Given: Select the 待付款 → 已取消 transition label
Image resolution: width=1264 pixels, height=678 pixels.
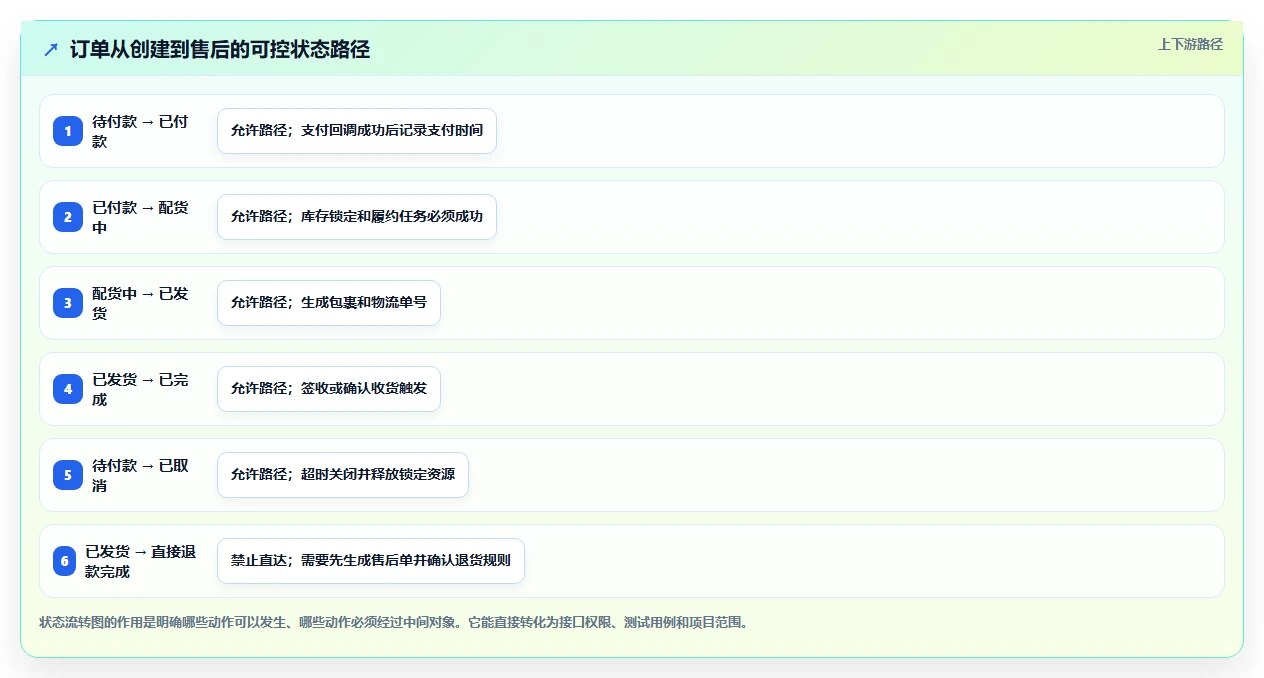Looking at the screenshot, I should click(141, 475).
